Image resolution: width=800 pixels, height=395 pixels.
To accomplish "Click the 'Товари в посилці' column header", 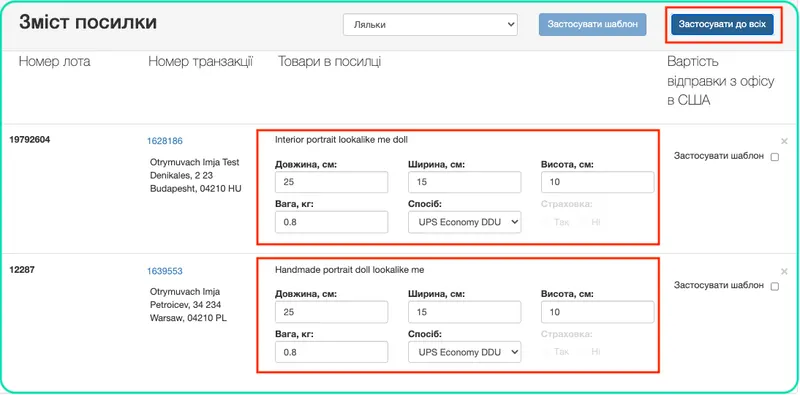I will tap(330, 62).
